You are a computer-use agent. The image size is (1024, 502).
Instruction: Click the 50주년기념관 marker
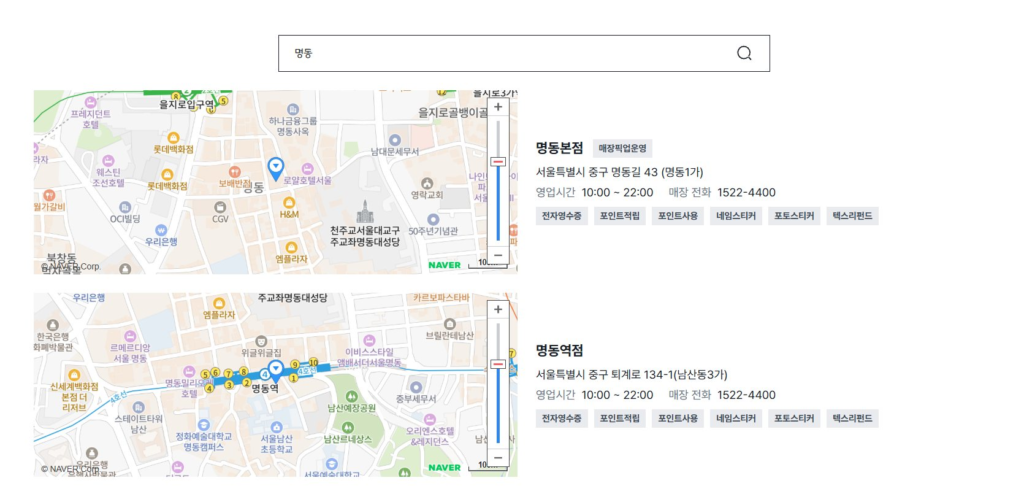click(x=433, y=219)
